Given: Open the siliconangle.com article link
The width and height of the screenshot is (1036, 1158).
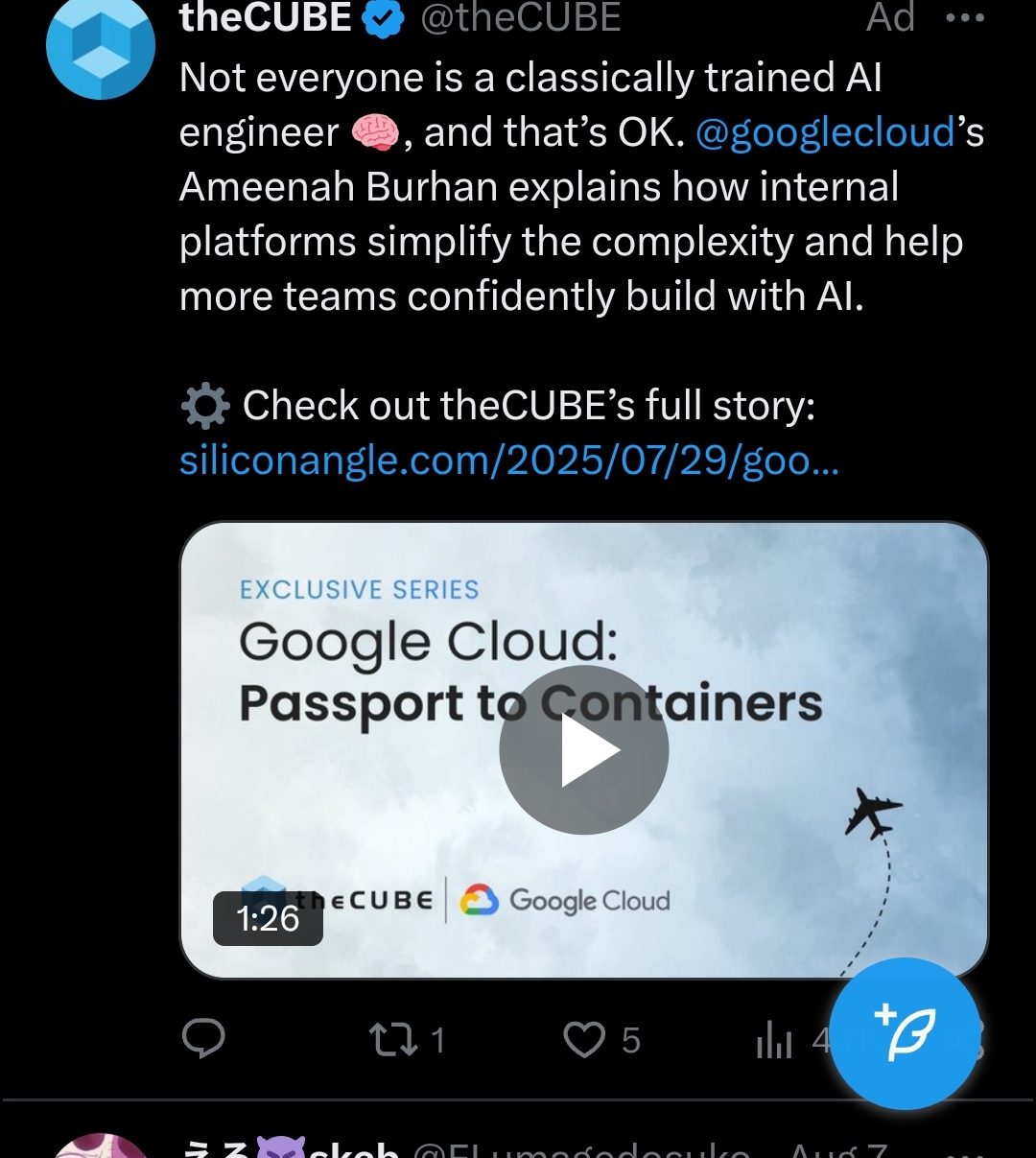Looking at the screenshot, I should (509, 461).
